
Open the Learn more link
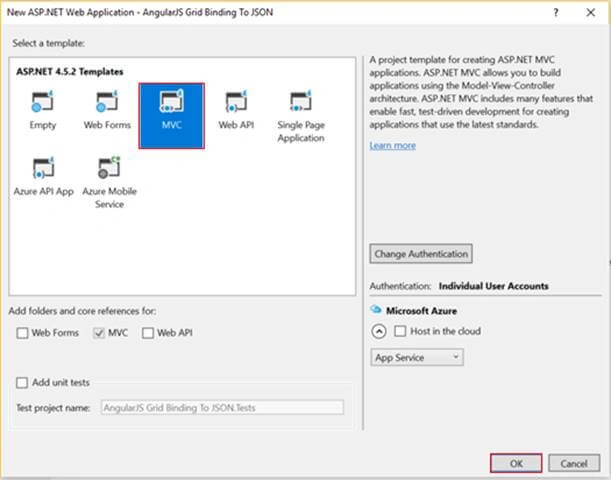(x=392, y=145)
